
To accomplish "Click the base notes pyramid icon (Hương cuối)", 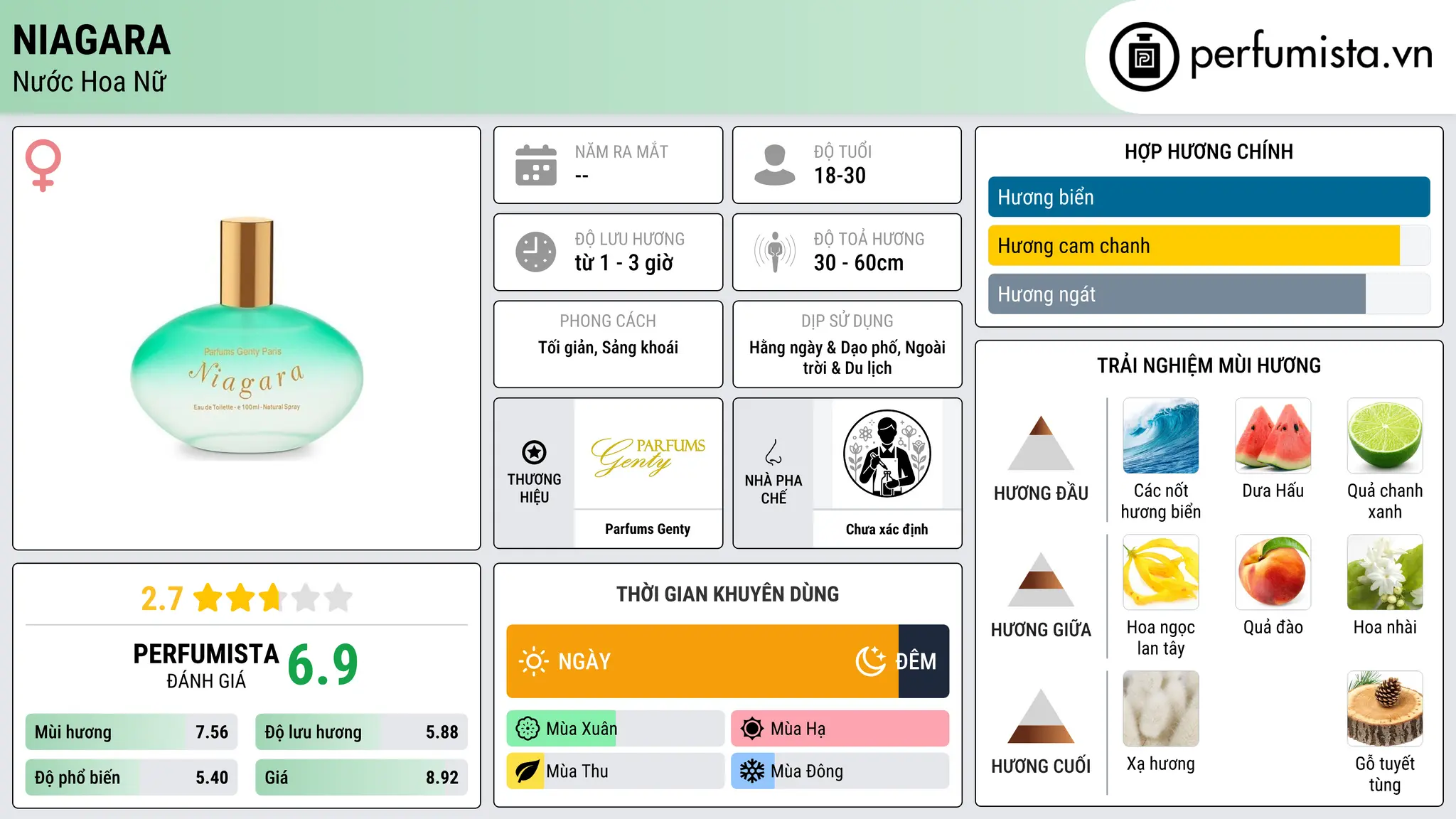I will point(1041,716).
